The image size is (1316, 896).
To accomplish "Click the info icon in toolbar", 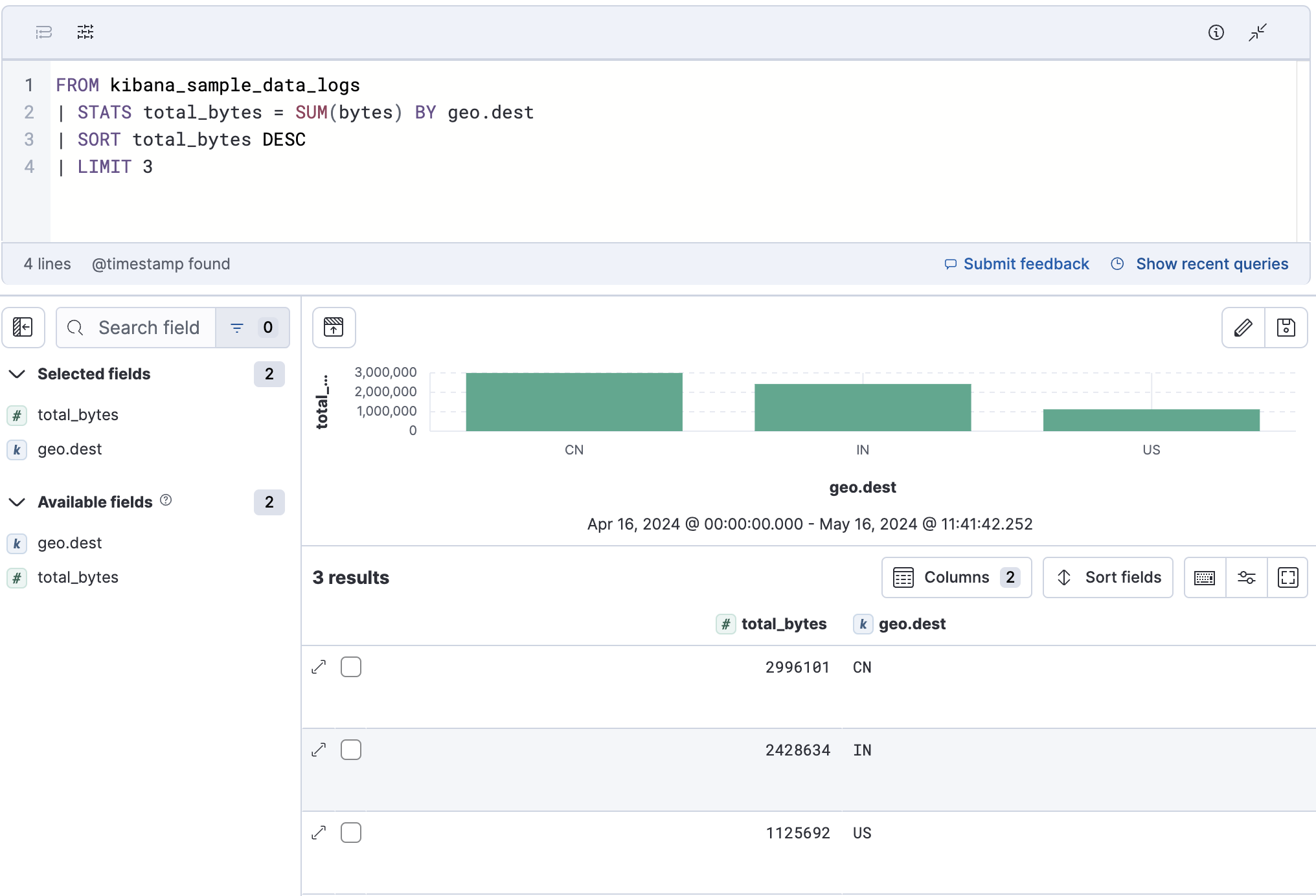I will coord(1216,32).
